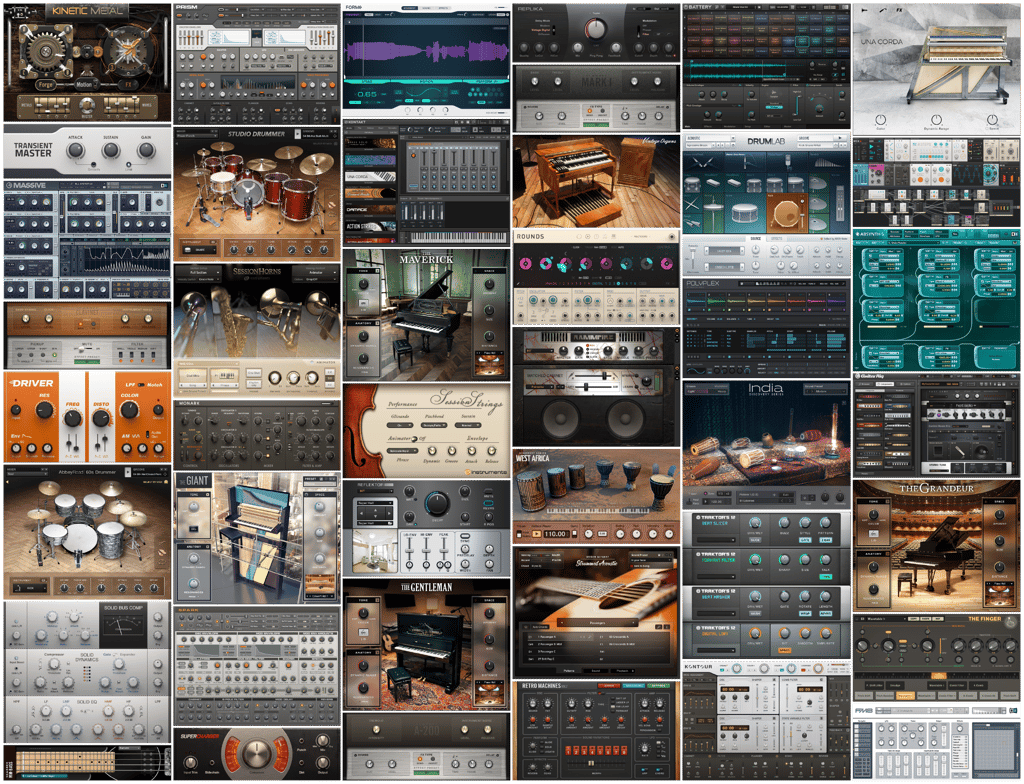Click the Studio Drummer groove play button
This screenshot has height=784, width=1024.
[297, 133]
